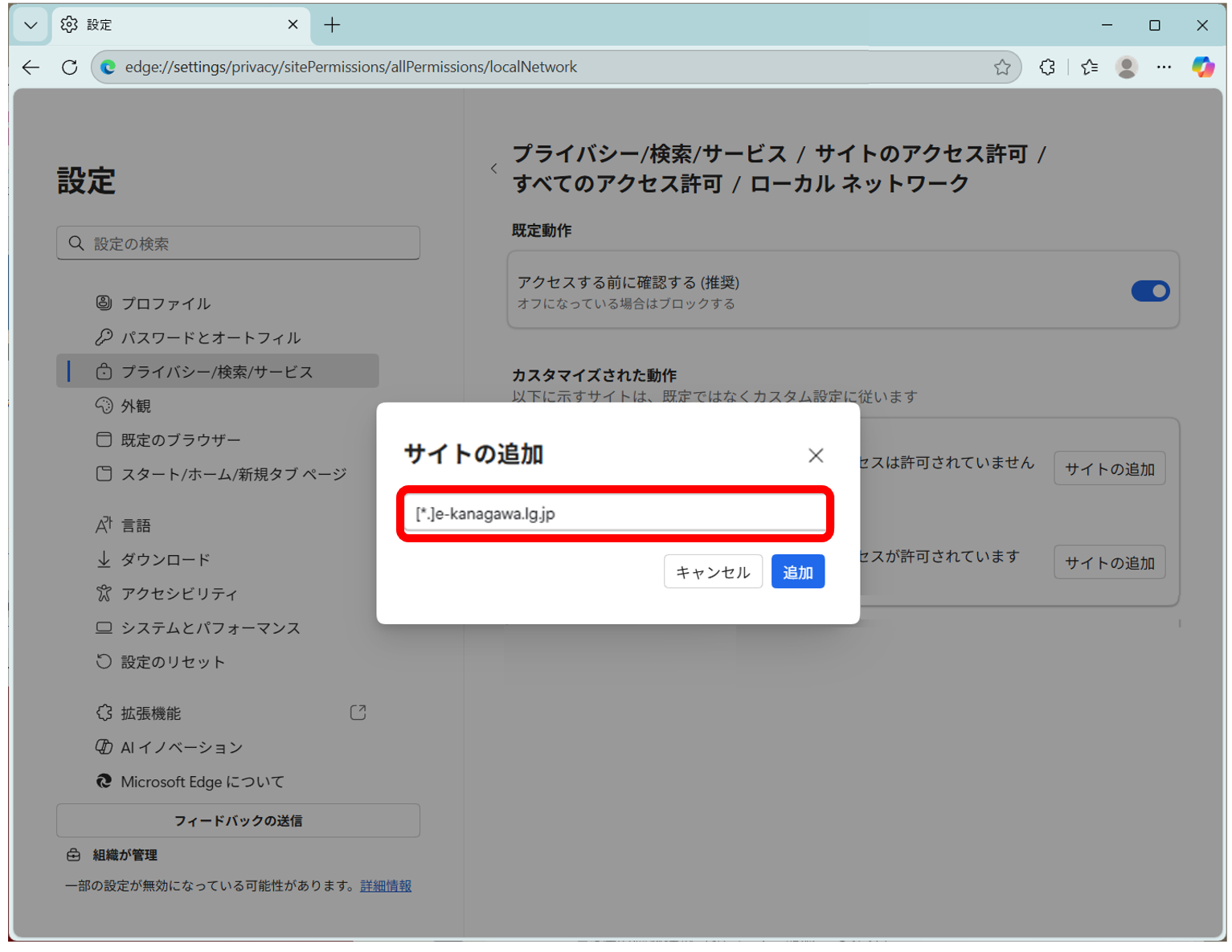This screenshot has width=1232, height=952.
Task: Open the 詳細情報 link
Action: pyautogui.click(x=386, y=886)
